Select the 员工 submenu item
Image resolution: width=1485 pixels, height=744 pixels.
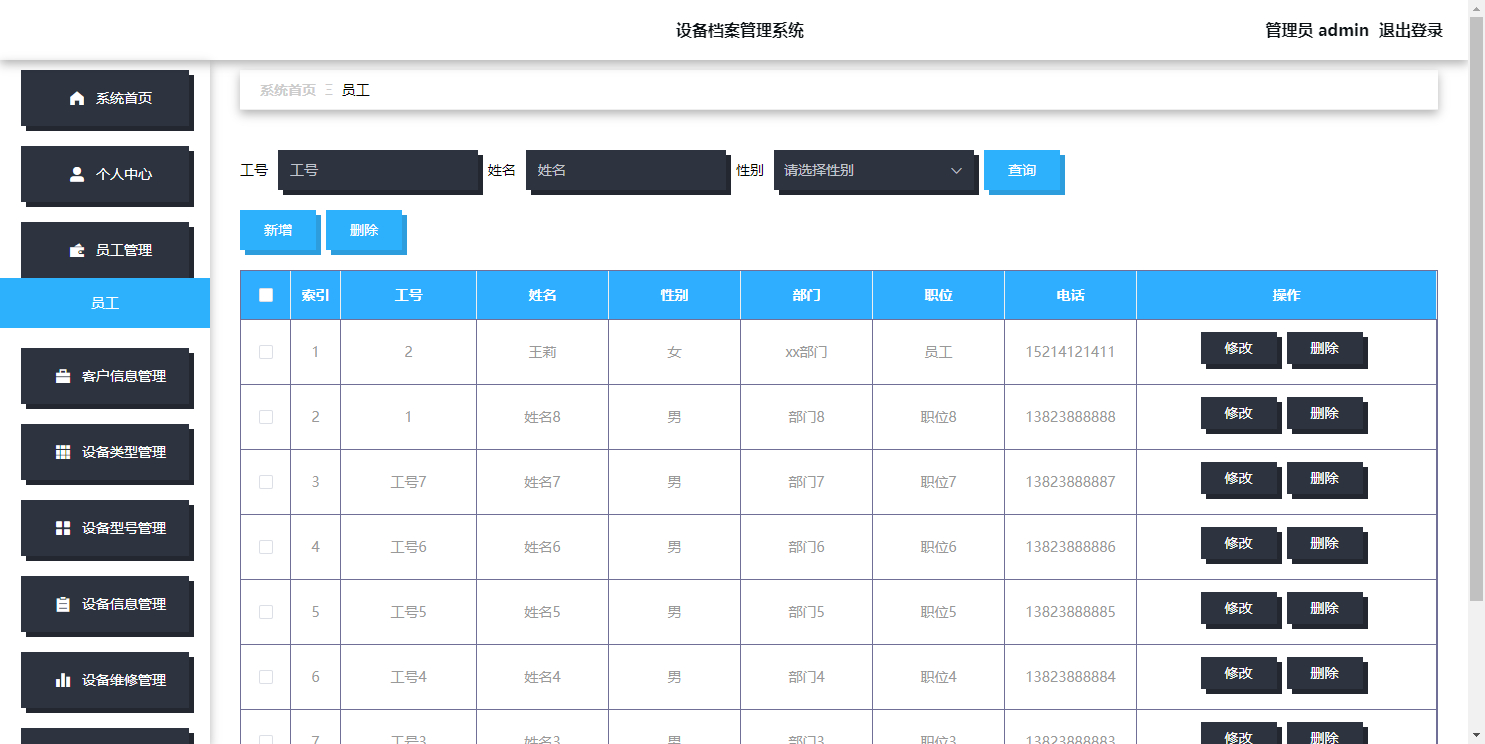tap(105, 303)
